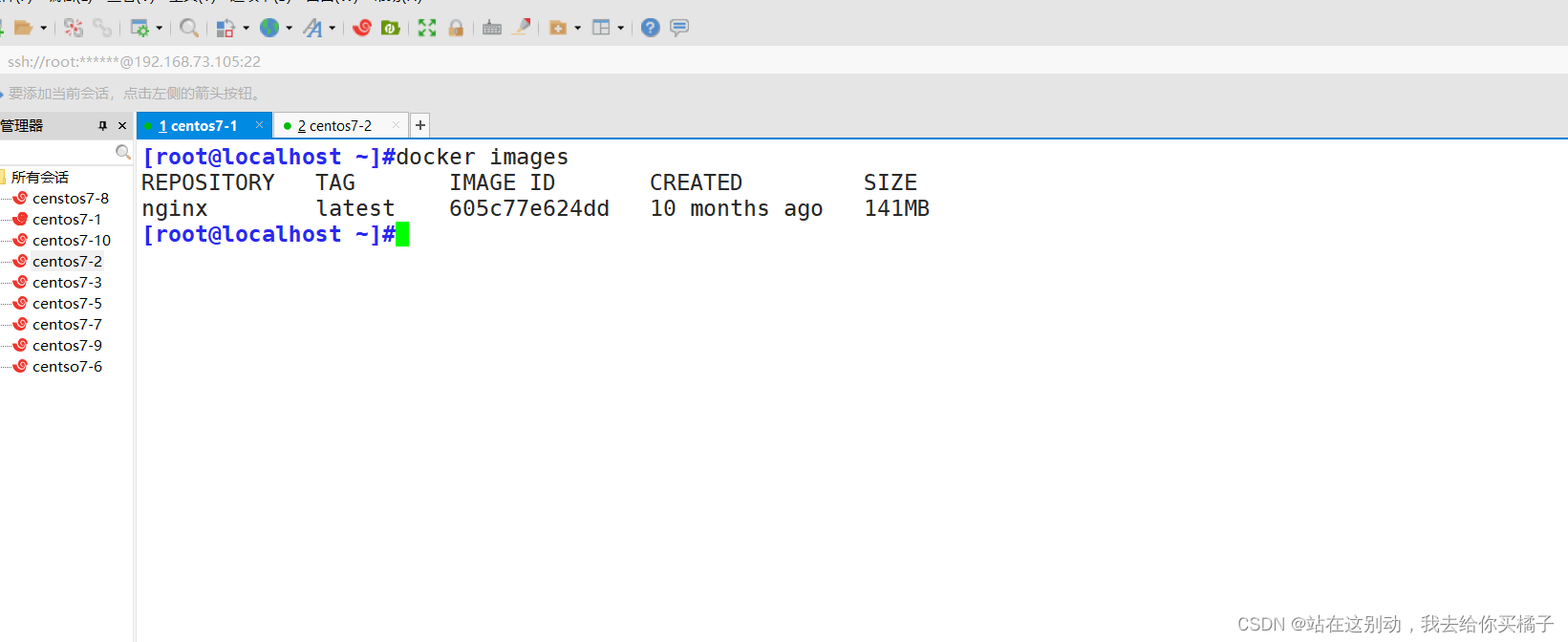The image size is (1568, 642).
Task: Open the session folder icon in toolbar
Action: coord(24,28)
